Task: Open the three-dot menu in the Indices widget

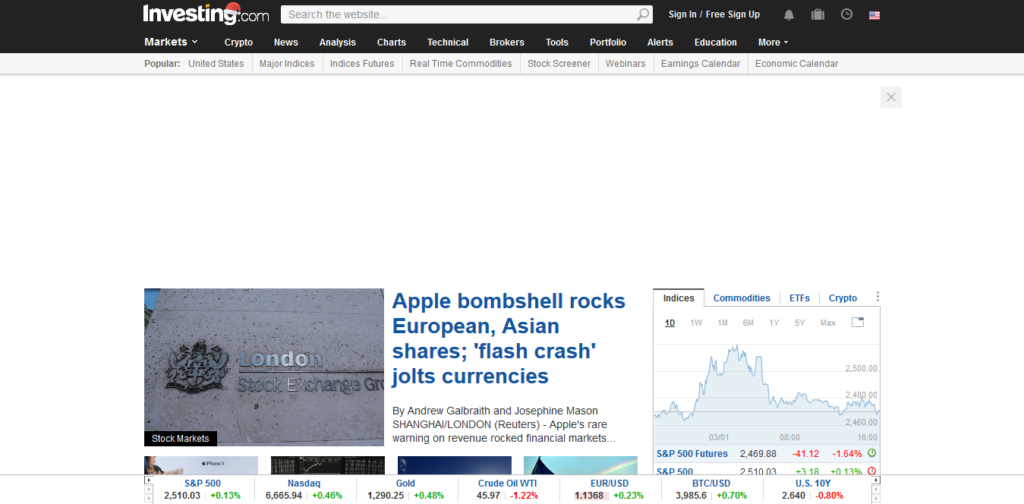Action: click(x=877, y=296)
